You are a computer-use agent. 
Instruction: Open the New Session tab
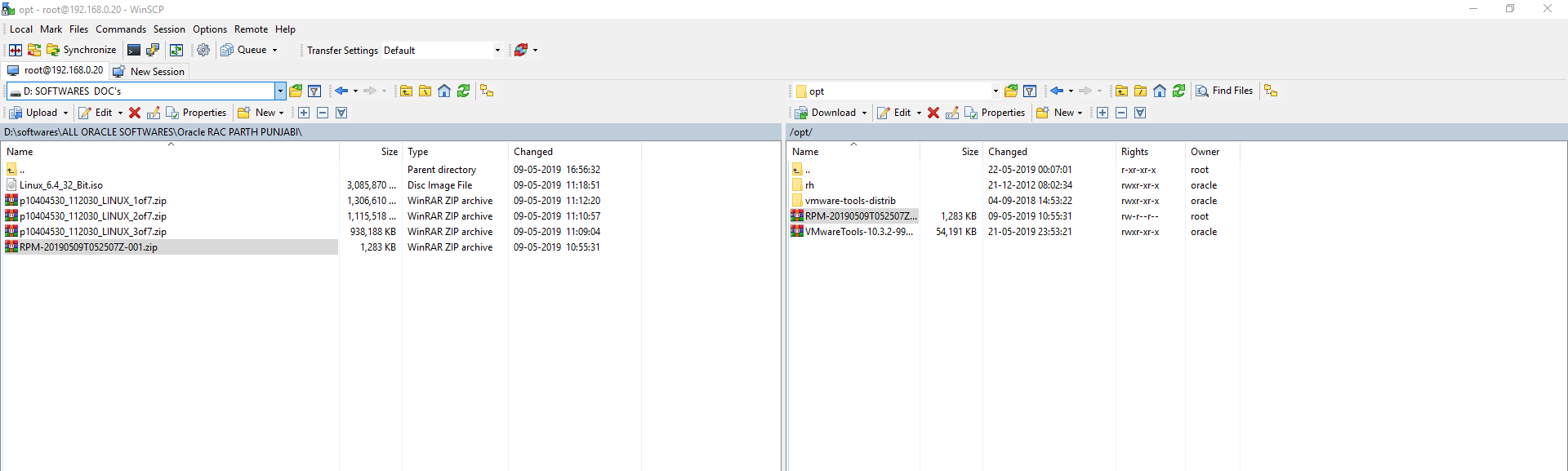[149, 72]
